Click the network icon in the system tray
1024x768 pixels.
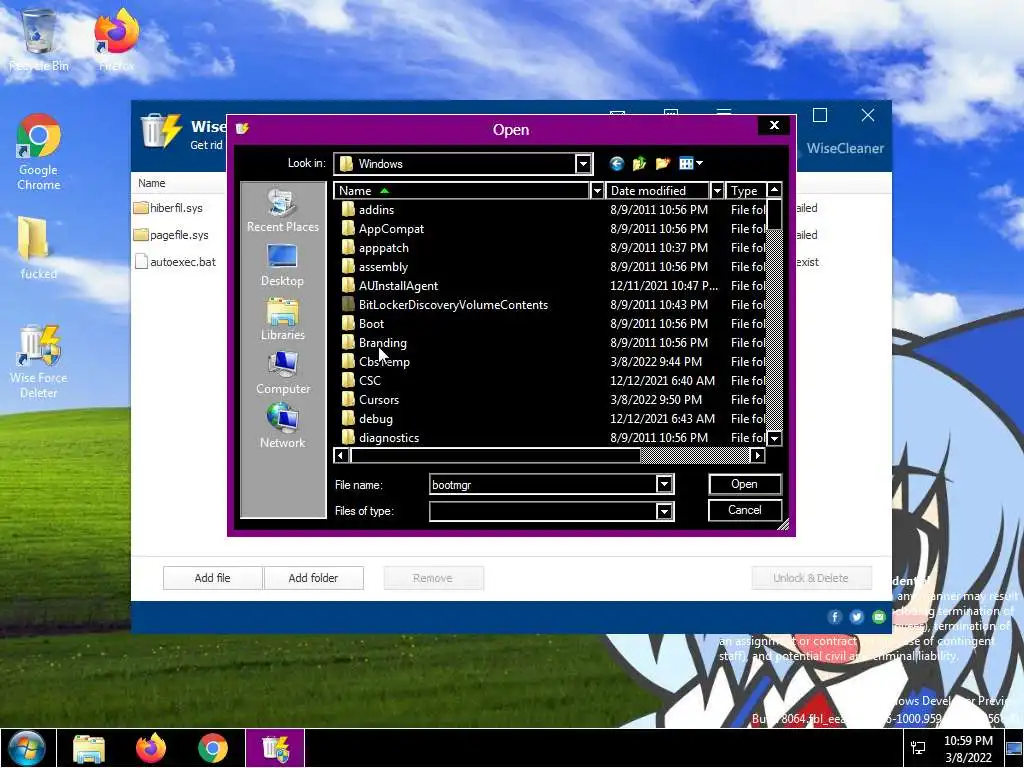pyautogui.click(x=918, y=748)
